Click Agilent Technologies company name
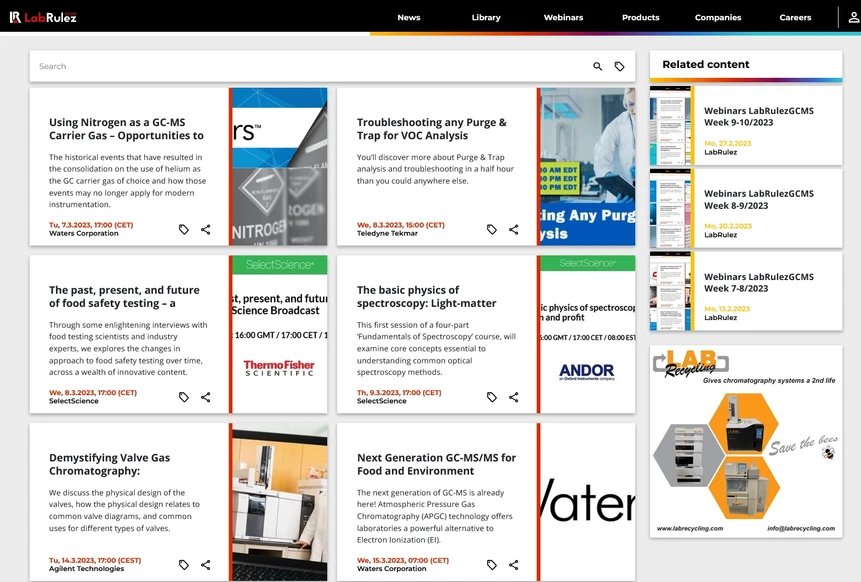The image size is (861, 582). click(86, 568)
